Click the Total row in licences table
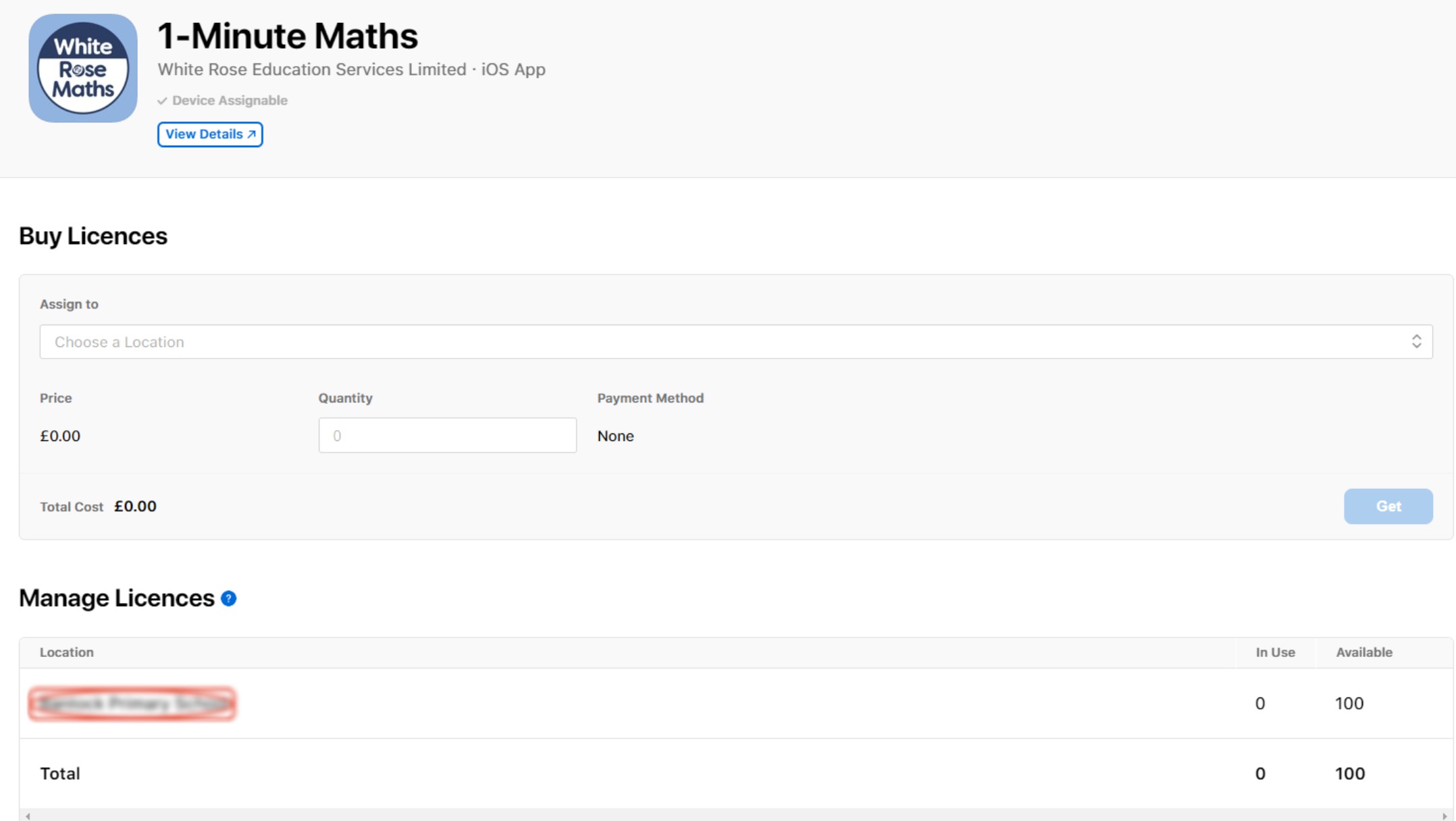This screenshot has width=1456, height=821. tap(60, 774)
